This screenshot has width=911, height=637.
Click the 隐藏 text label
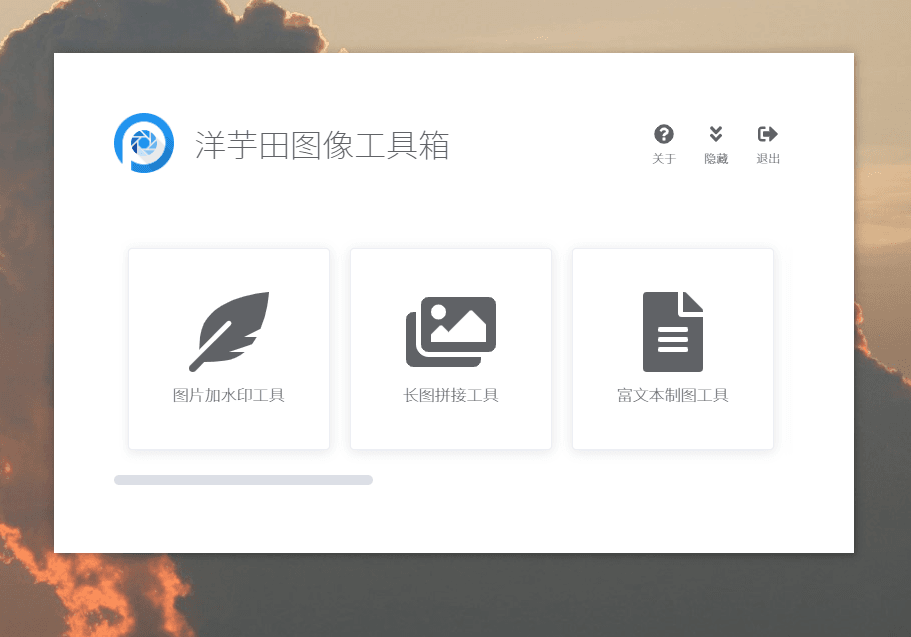(x=716, y=159)
